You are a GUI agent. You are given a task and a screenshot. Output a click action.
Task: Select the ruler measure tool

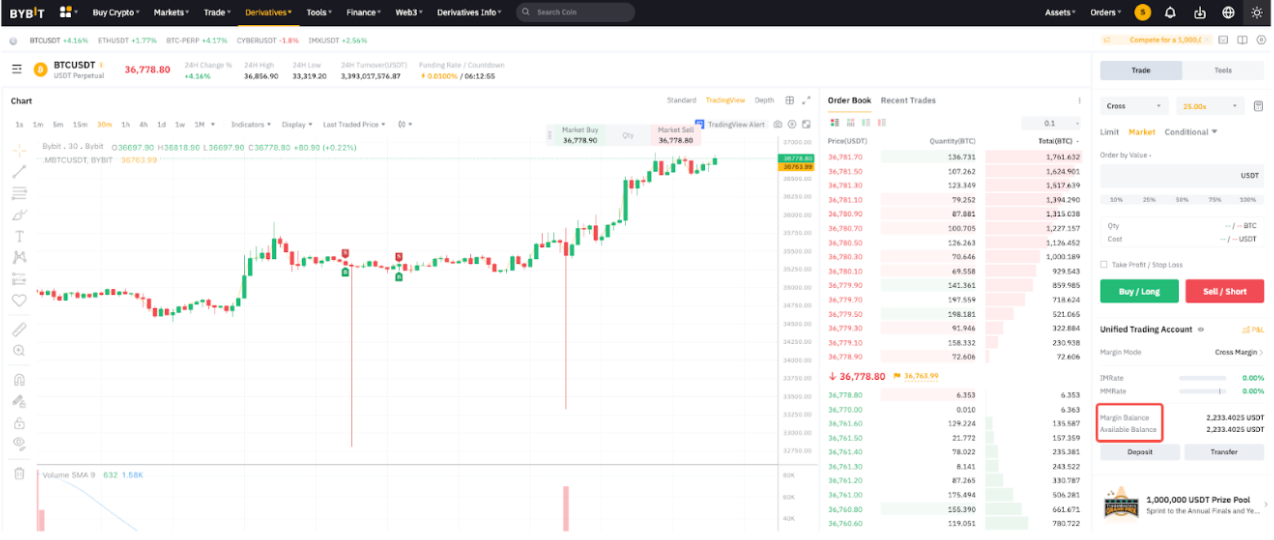coord(19,329)
